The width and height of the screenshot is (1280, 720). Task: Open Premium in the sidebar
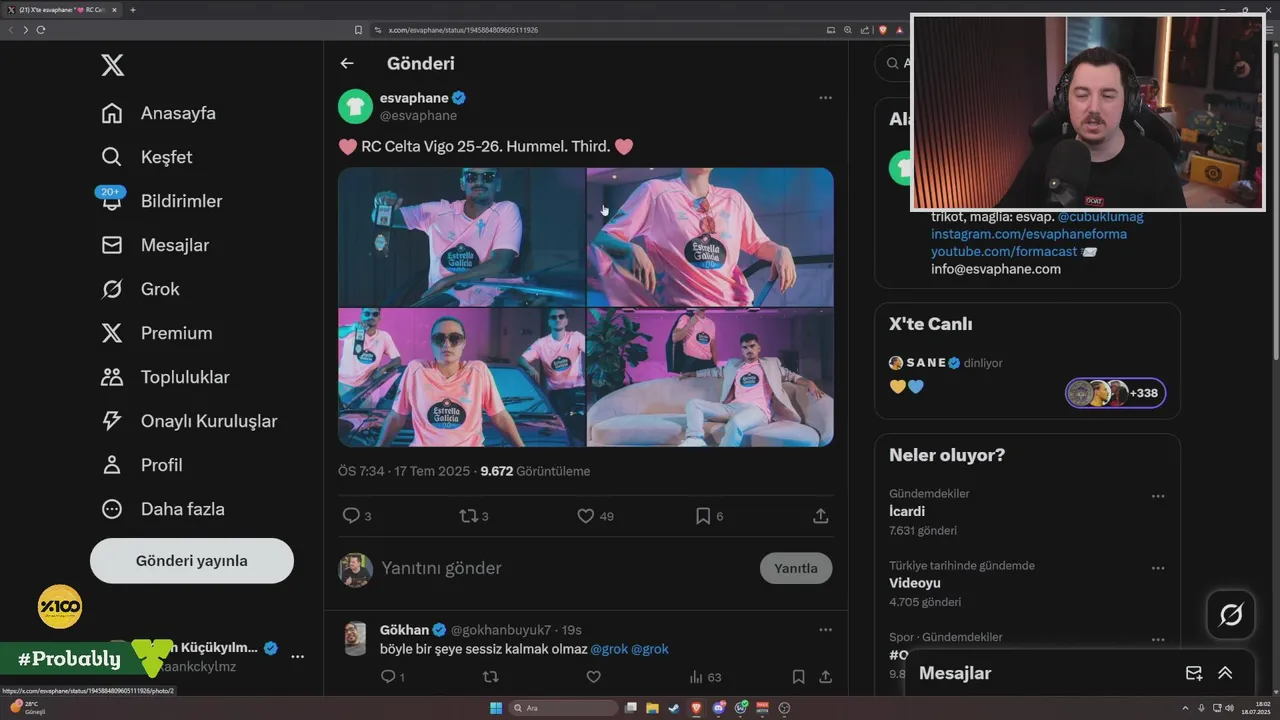click(156, 333)
